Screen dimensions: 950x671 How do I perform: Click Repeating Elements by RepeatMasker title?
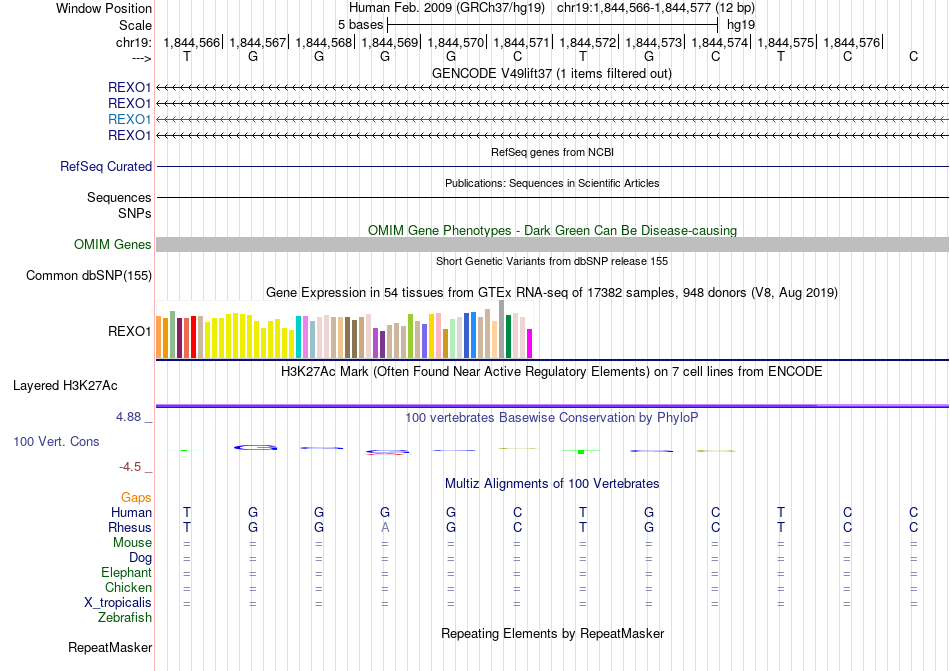point(552,633)
